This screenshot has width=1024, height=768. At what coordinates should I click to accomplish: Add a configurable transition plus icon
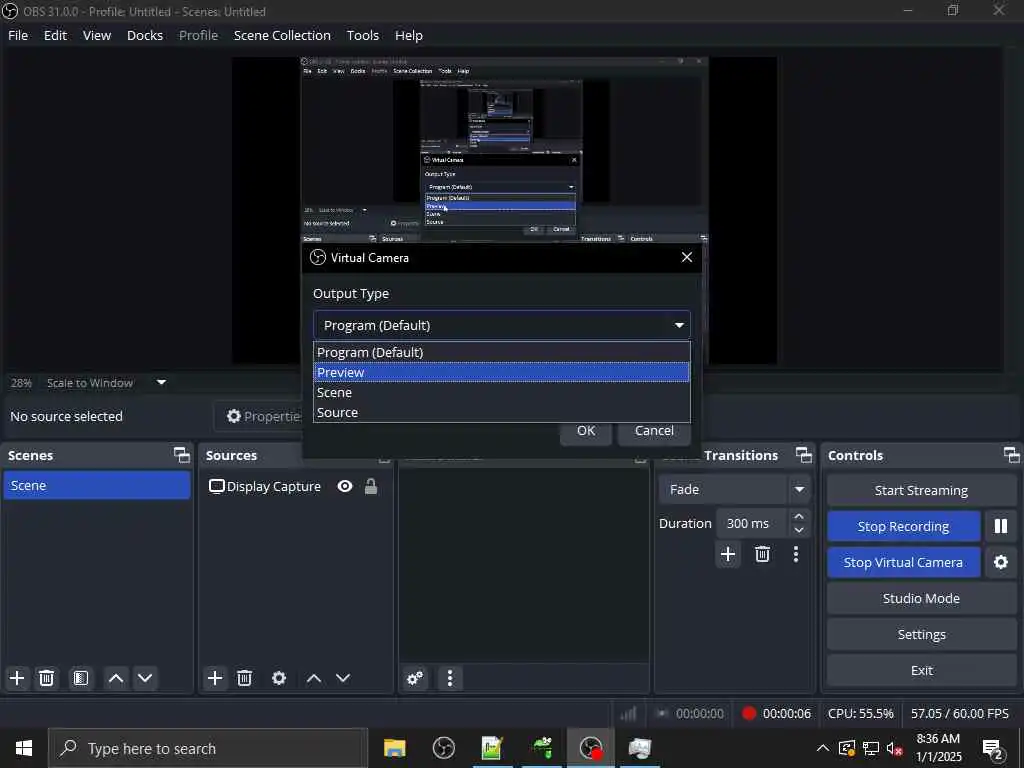tap(728, 554)
